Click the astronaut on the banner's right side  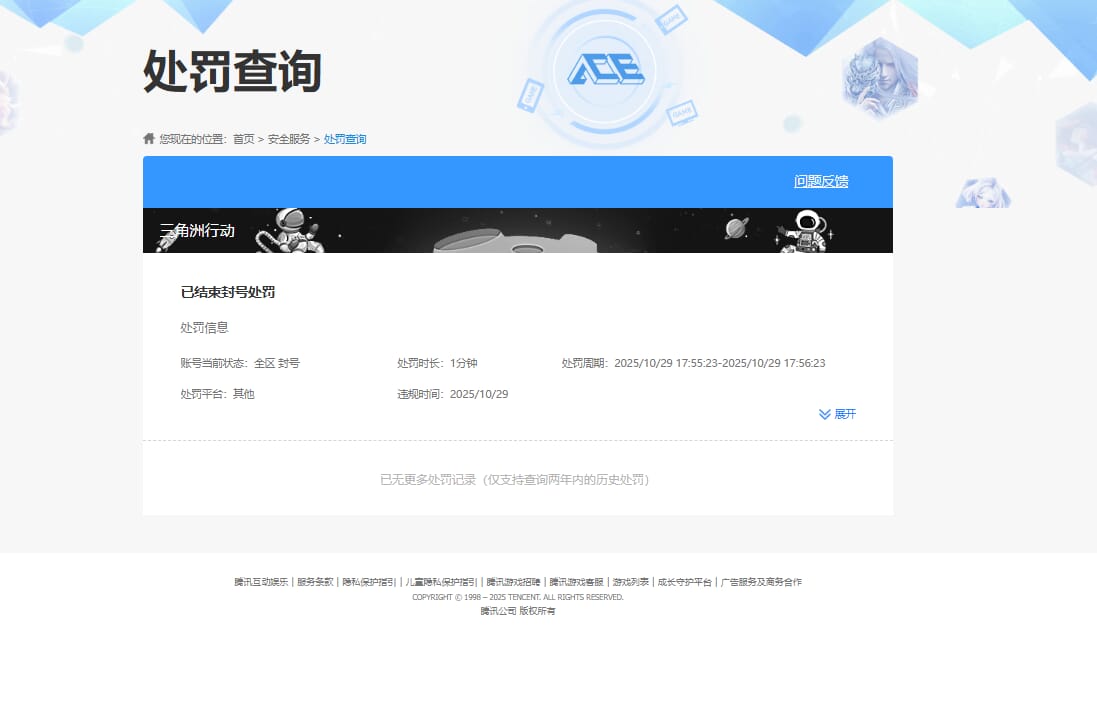point(805,231)
